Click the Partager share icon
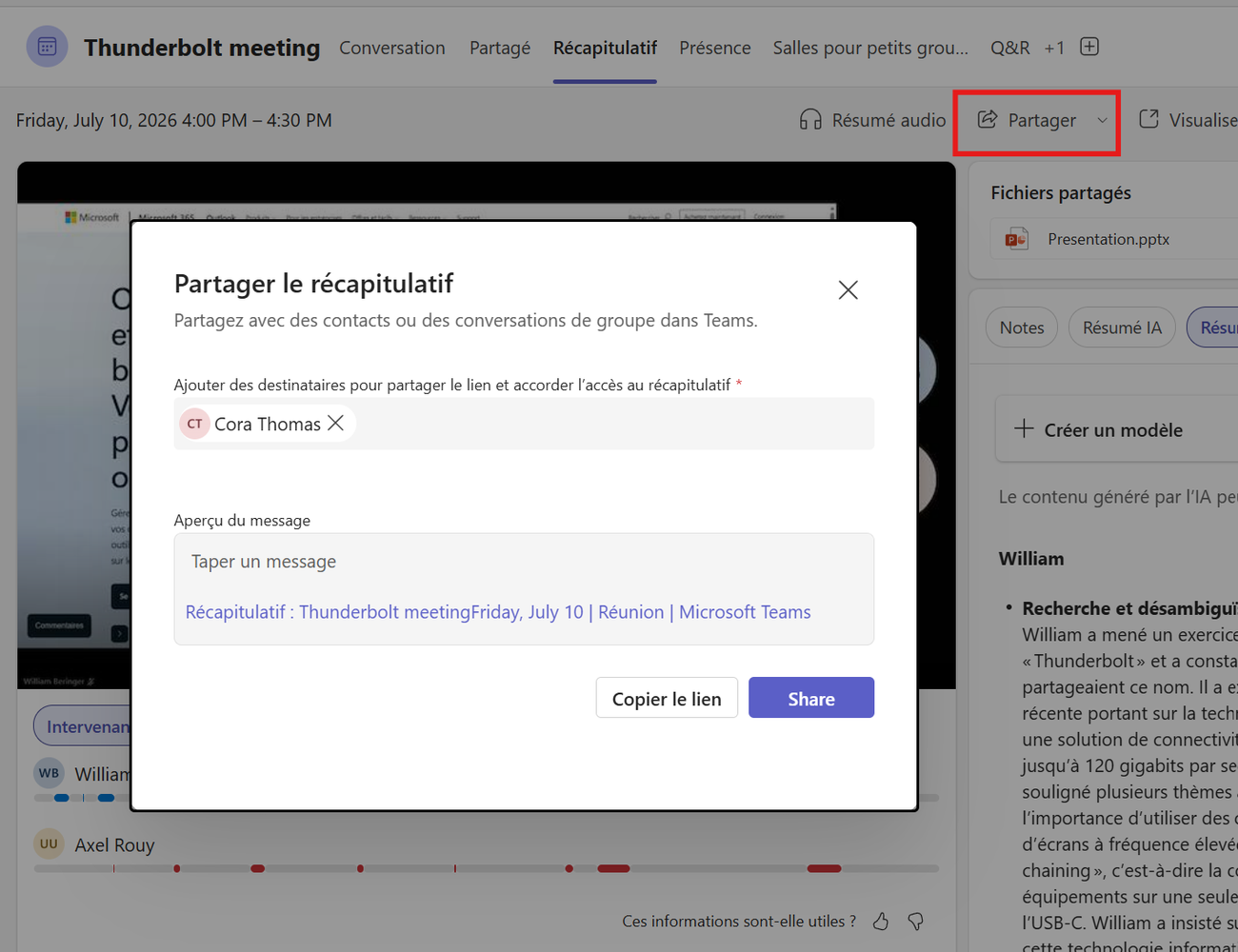This screenshot has height=952, width=1238. point(988,120)
